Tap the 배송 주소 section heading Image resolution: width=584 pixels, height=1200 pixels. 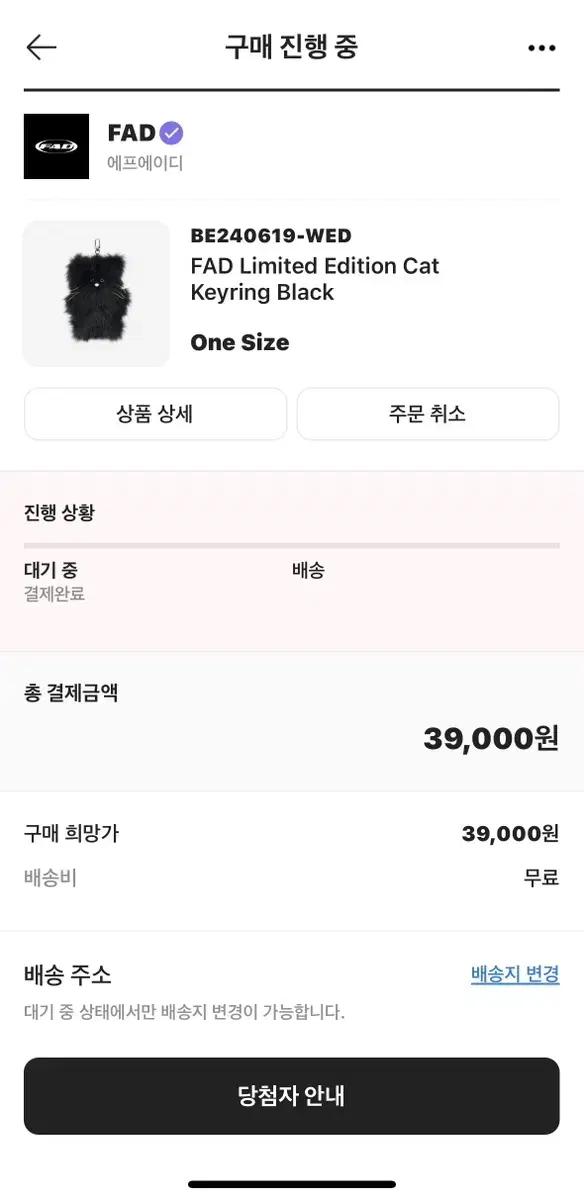(x=61, y=974)
